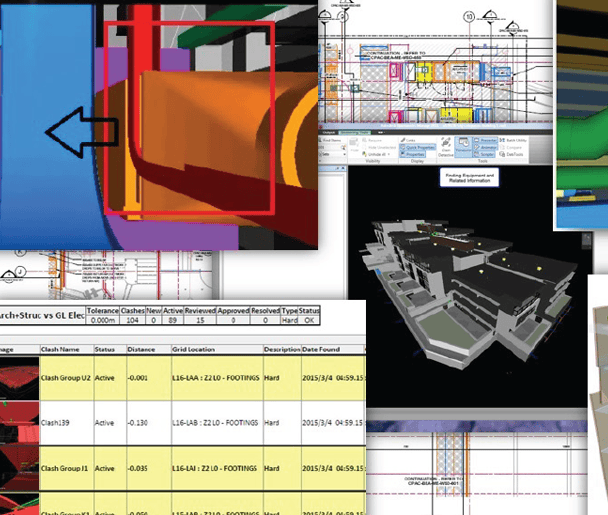Click the Arch+Struc vs GL Elec test name
This screenshot has height=515, width=608.
coord(42,315)
